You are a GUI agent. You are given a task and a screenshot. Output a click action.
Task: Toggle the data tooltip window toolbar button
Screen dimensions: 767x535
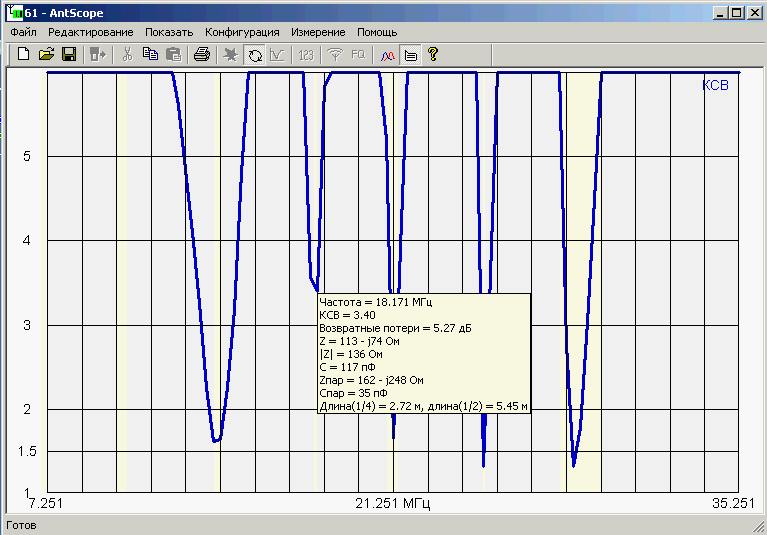[410, 55]
